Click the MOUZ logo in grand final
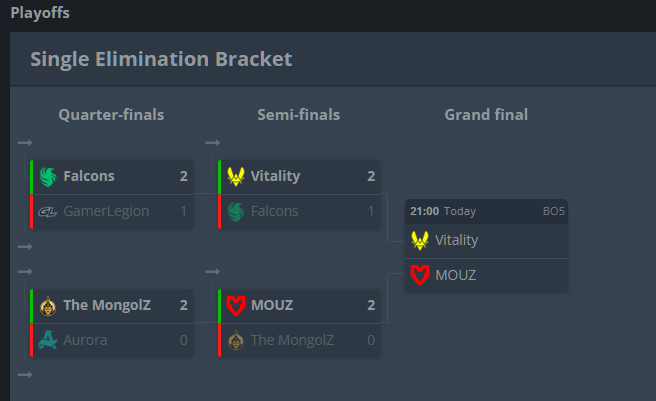The width and height of the screenshot is (656, 401). tap(420, 275)
